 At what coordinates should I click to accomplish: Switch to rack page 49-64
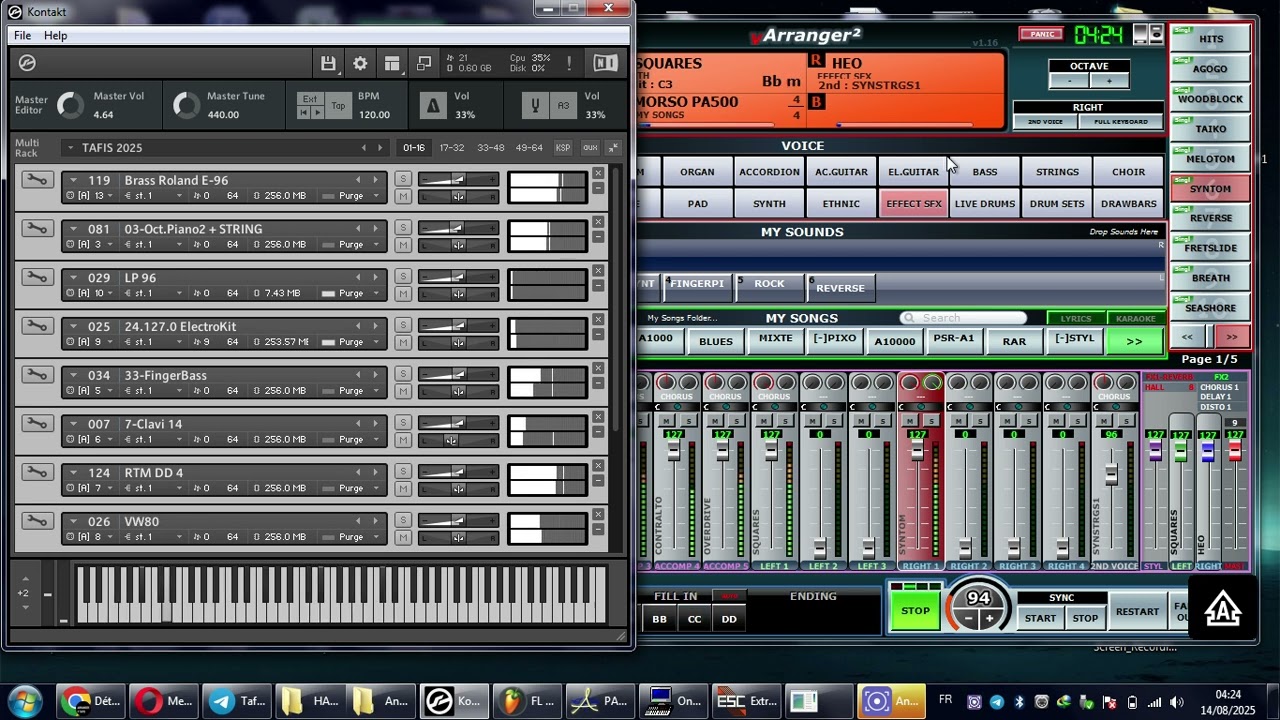[x=529, y=148]
